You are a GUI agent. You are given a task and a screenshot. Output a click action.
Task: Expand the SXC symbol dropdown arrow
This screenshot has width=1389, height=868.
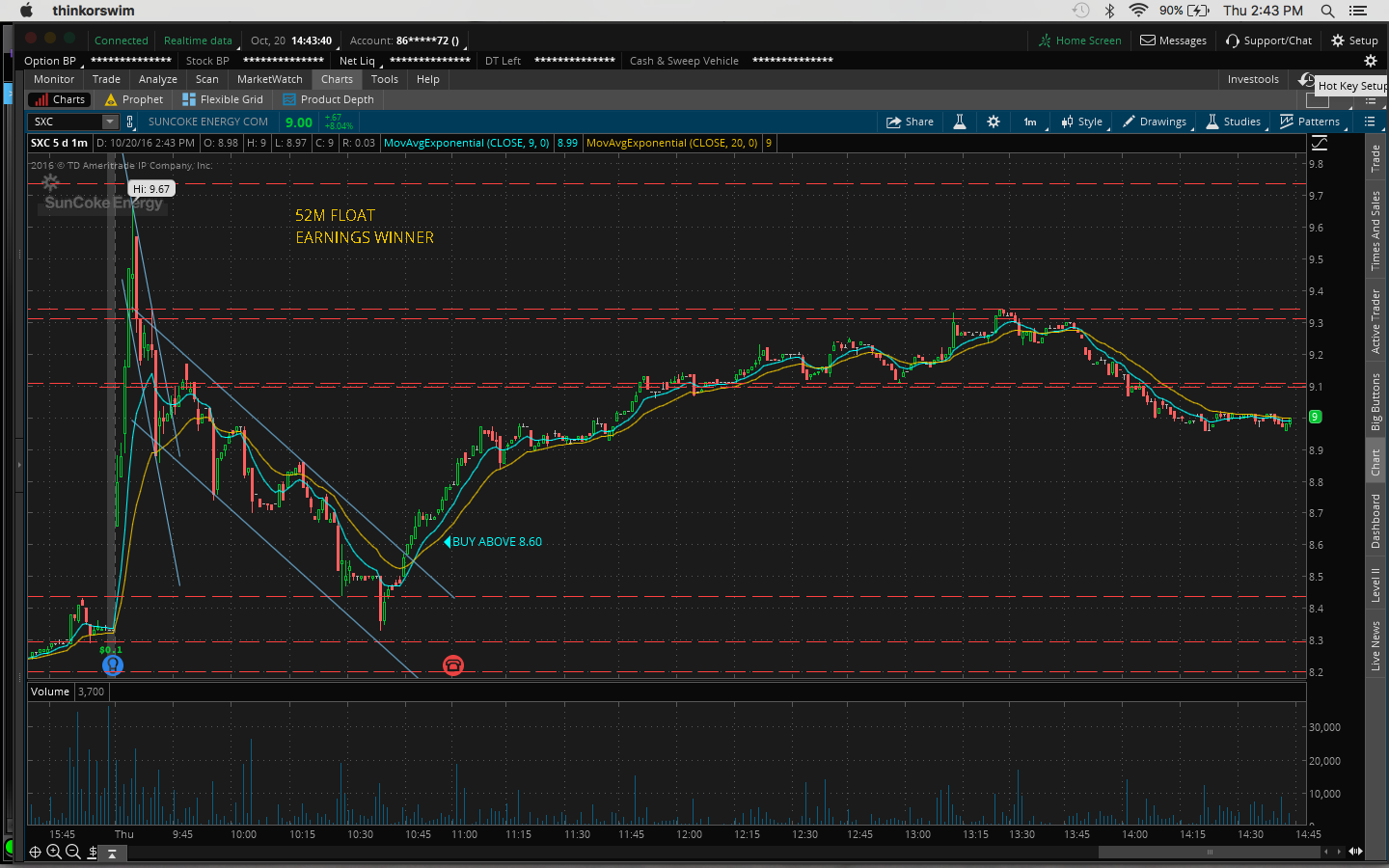pyautogui.click(x=110, y=122)
